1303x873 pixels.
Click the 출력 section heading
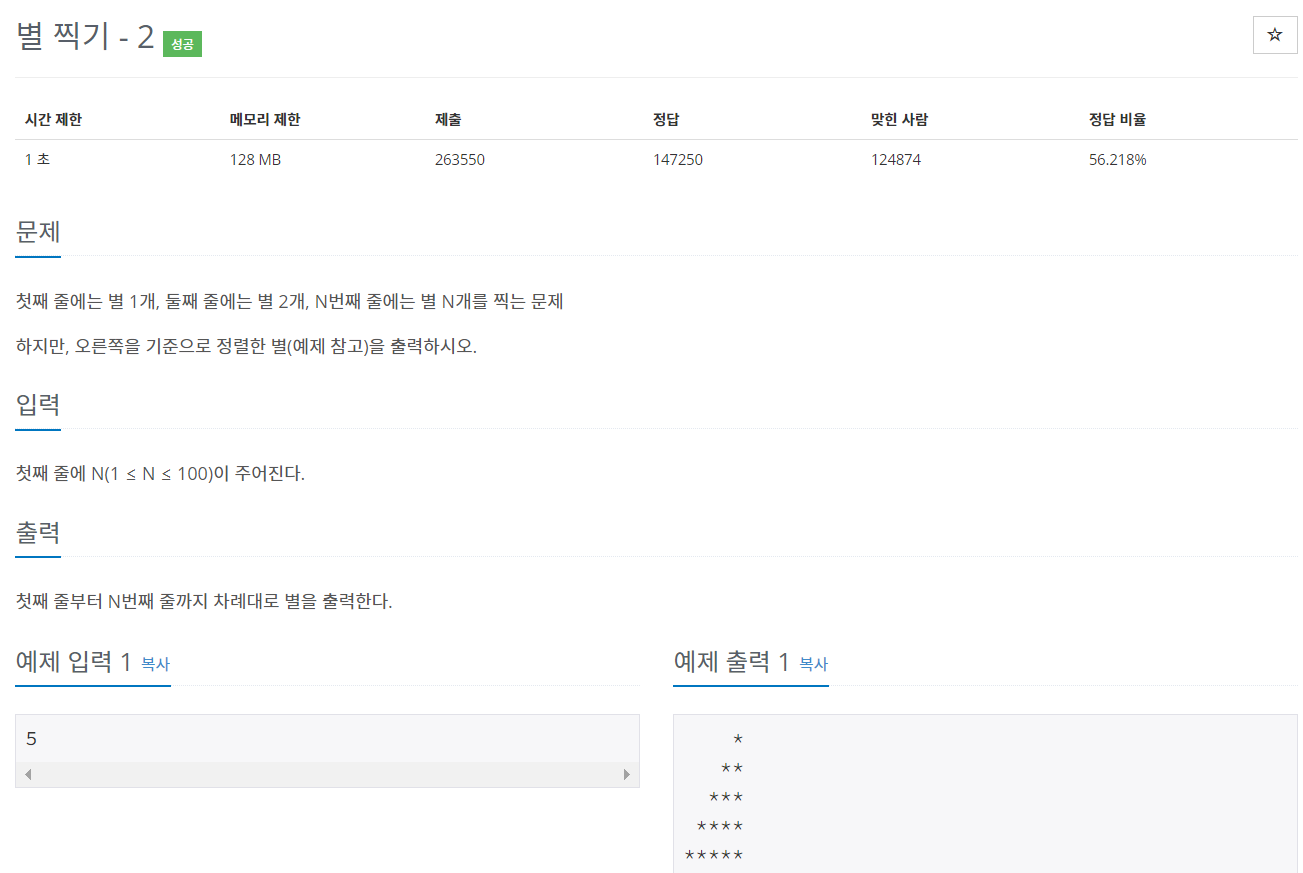click(x=38, y=532)
